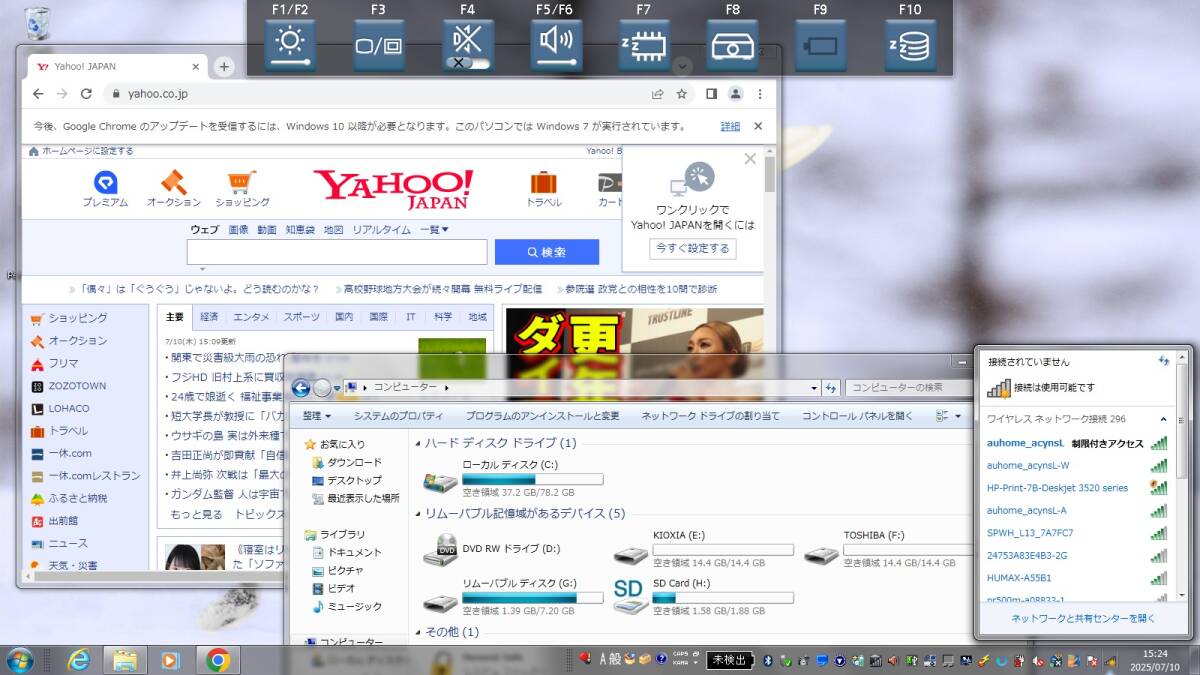Screen dimensions: 1200x675
Task: Click ネットワーク ドライブの割り当て in Explorer
Action: point(710,416)
